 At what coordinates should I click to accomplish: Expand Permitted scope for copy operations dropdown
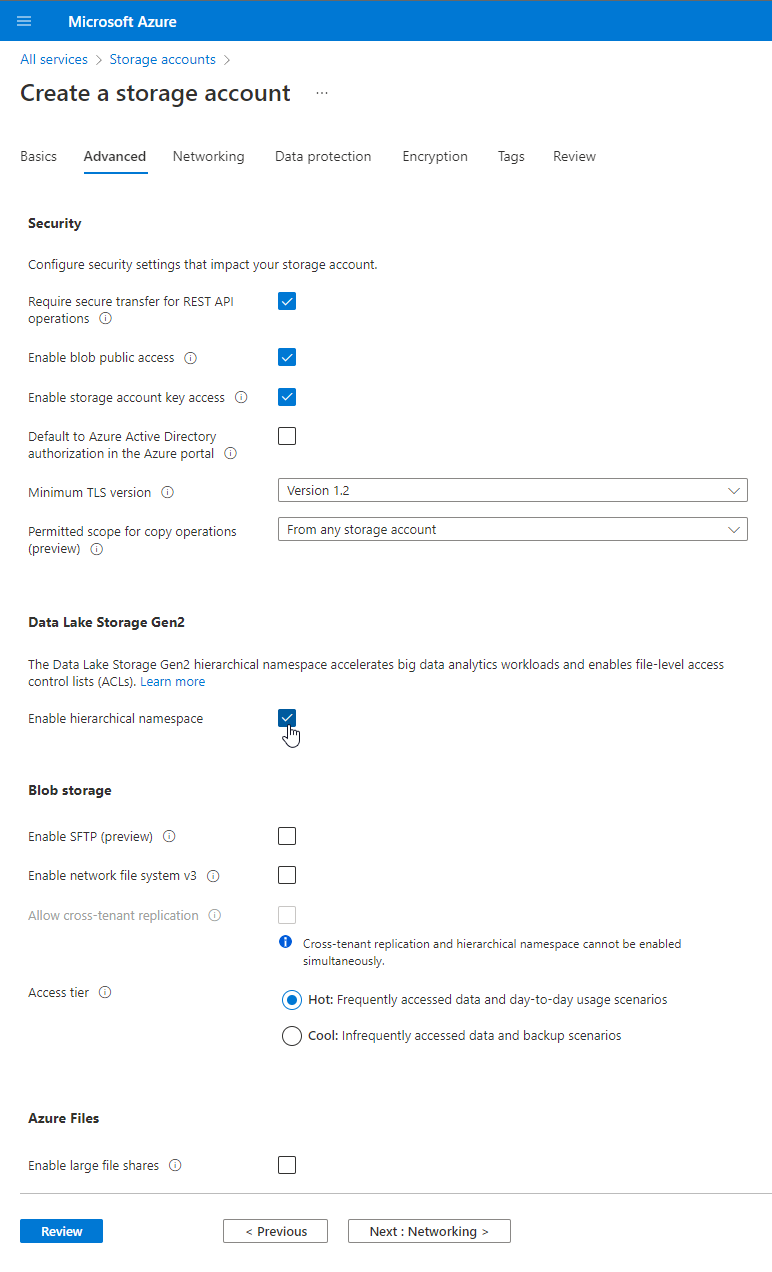tap(513, 529)
